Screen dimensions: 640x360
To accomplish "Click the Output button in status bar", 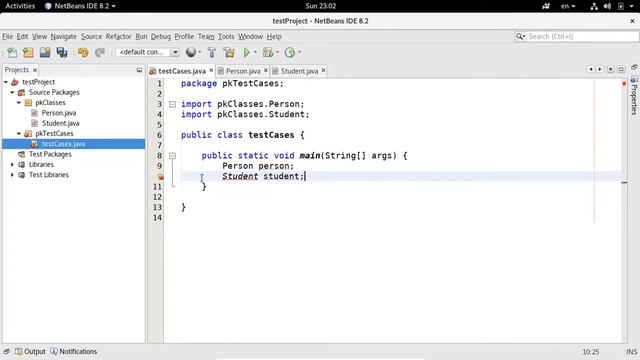I will (x=30, y=351).
